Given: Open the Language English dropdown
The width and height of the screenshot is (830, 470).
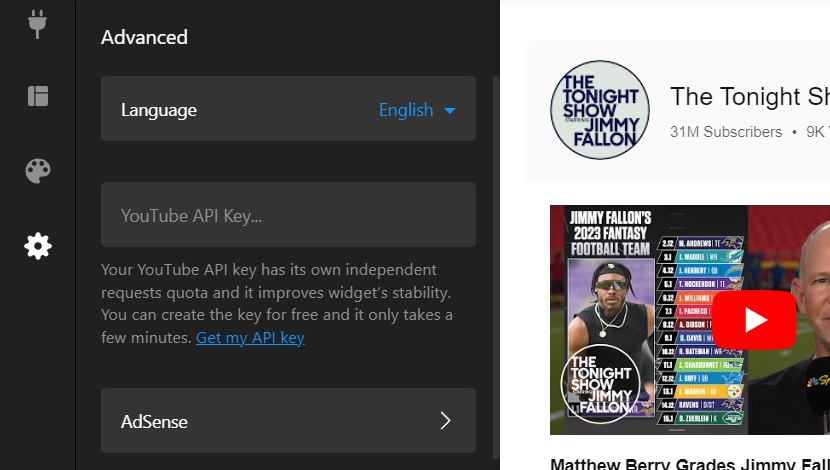Looking at the screenshot, I should (288, 109).
